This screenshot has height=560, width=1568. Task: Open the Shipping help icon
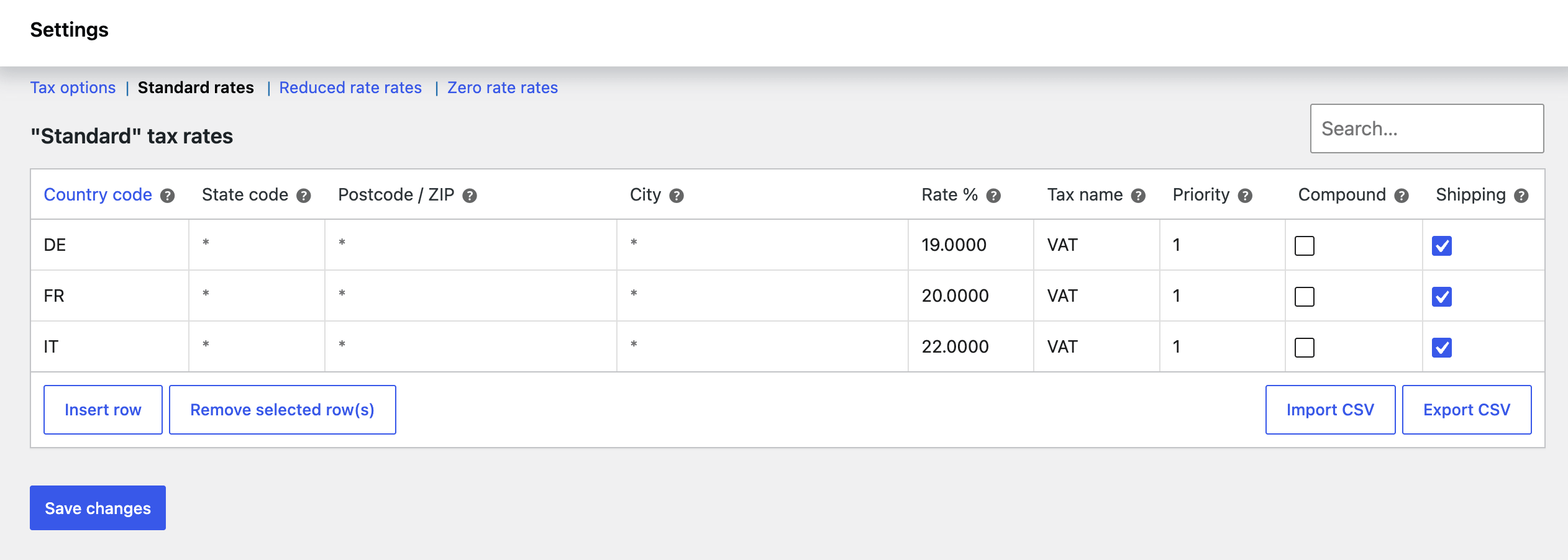1521,196
